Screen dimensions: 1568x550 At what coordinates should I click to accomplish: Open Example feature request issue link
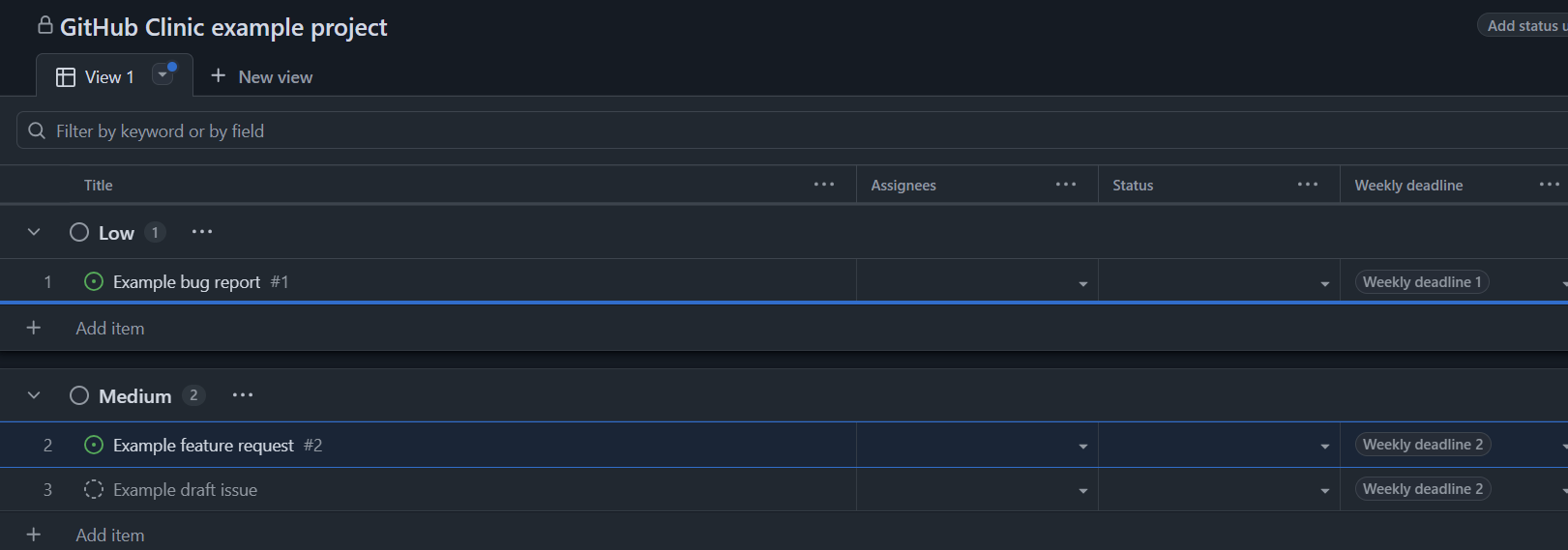click(x=203, y=445)
